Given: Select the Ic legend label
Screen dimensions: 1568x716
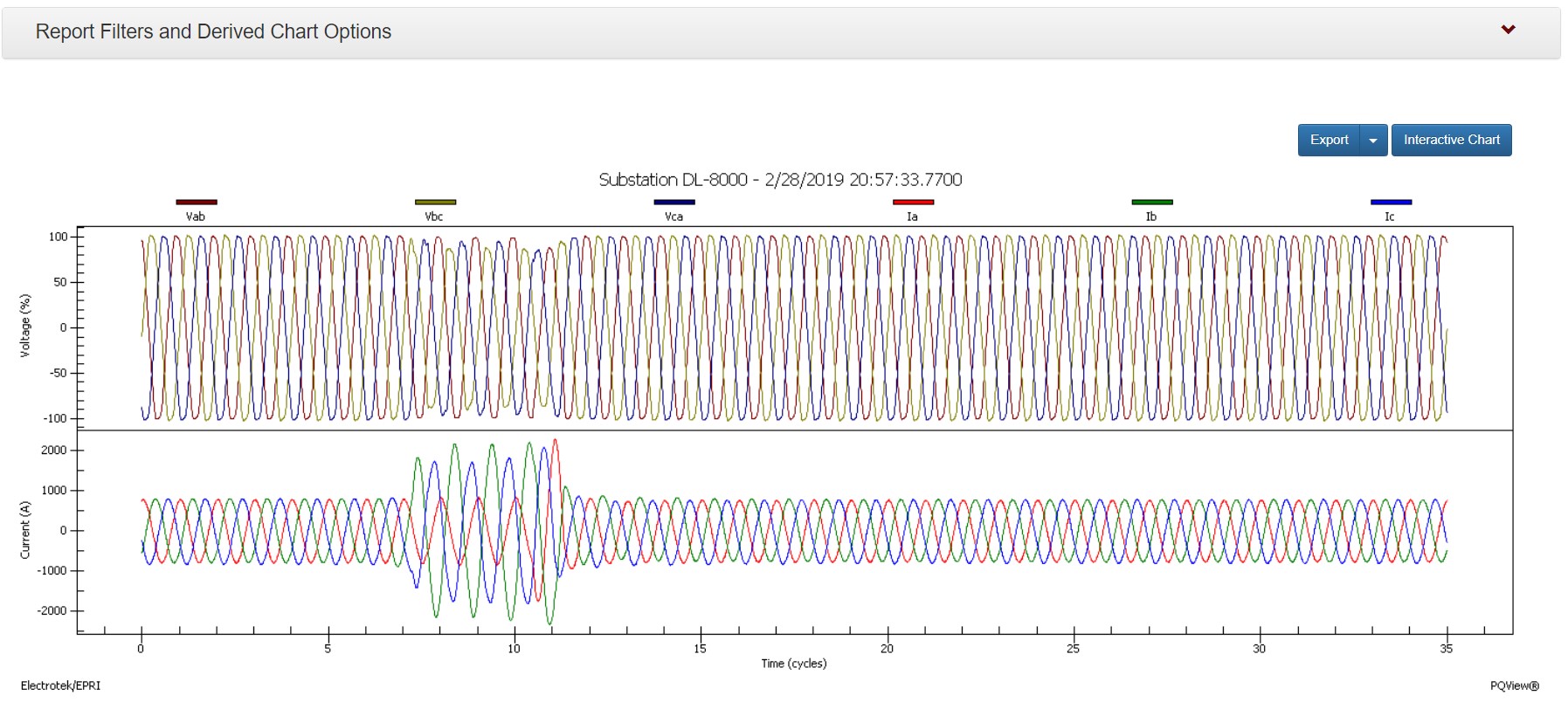Looking at the screenshot, I should [1390, 217].
